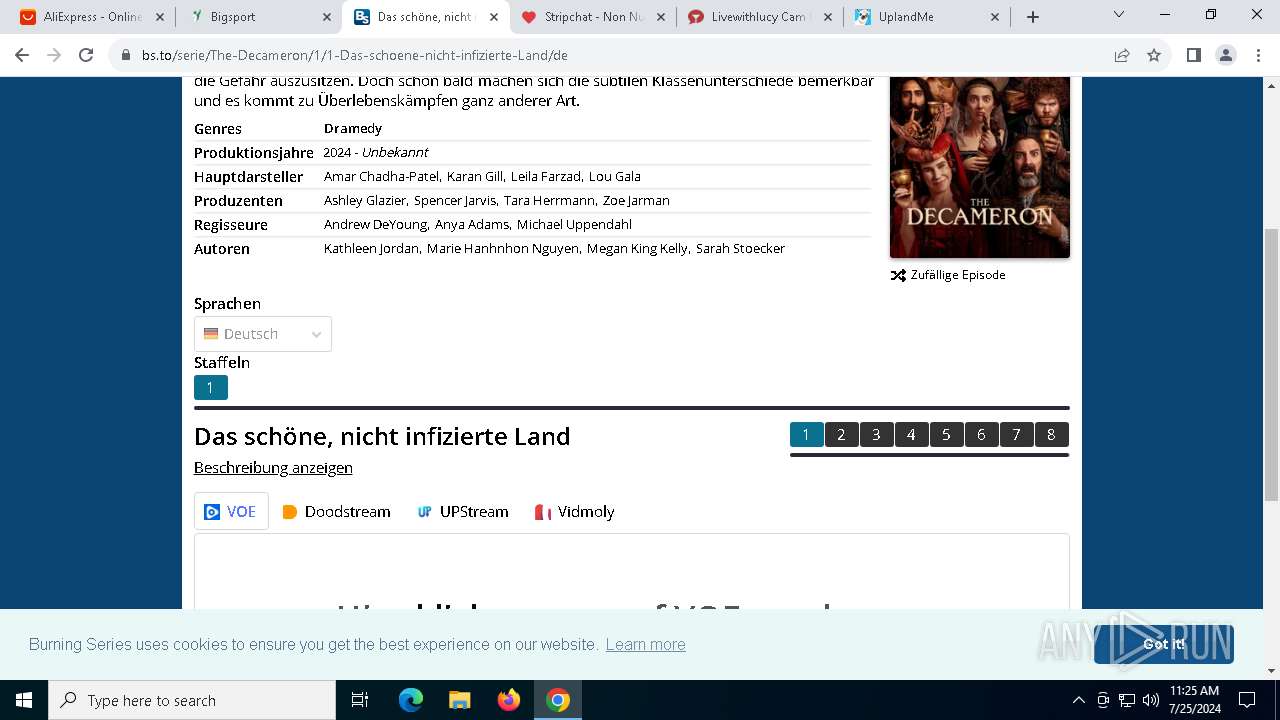Viewport: 1280px width, 720px height.
Task: Open the Windows Start menu
Action: [x=23, y=700]
